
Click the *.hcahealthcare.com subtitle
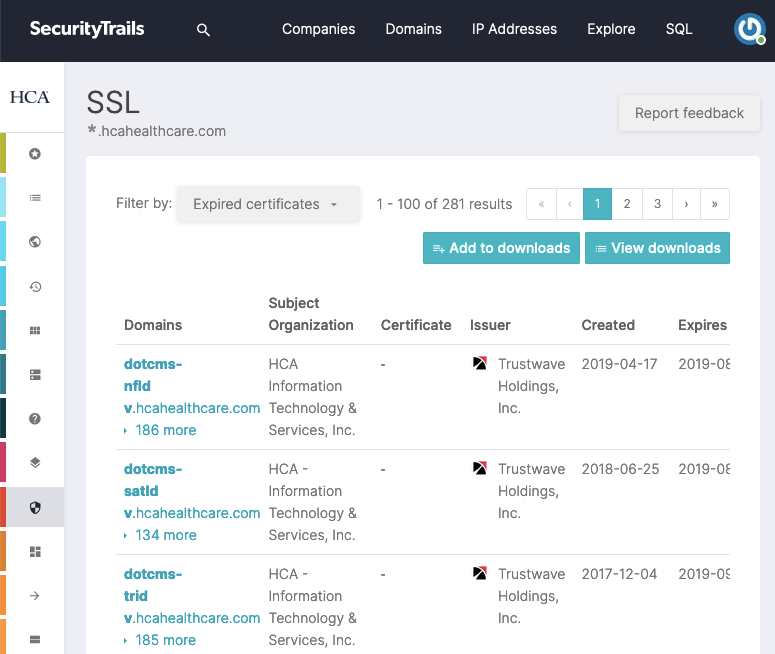(157, 131)
